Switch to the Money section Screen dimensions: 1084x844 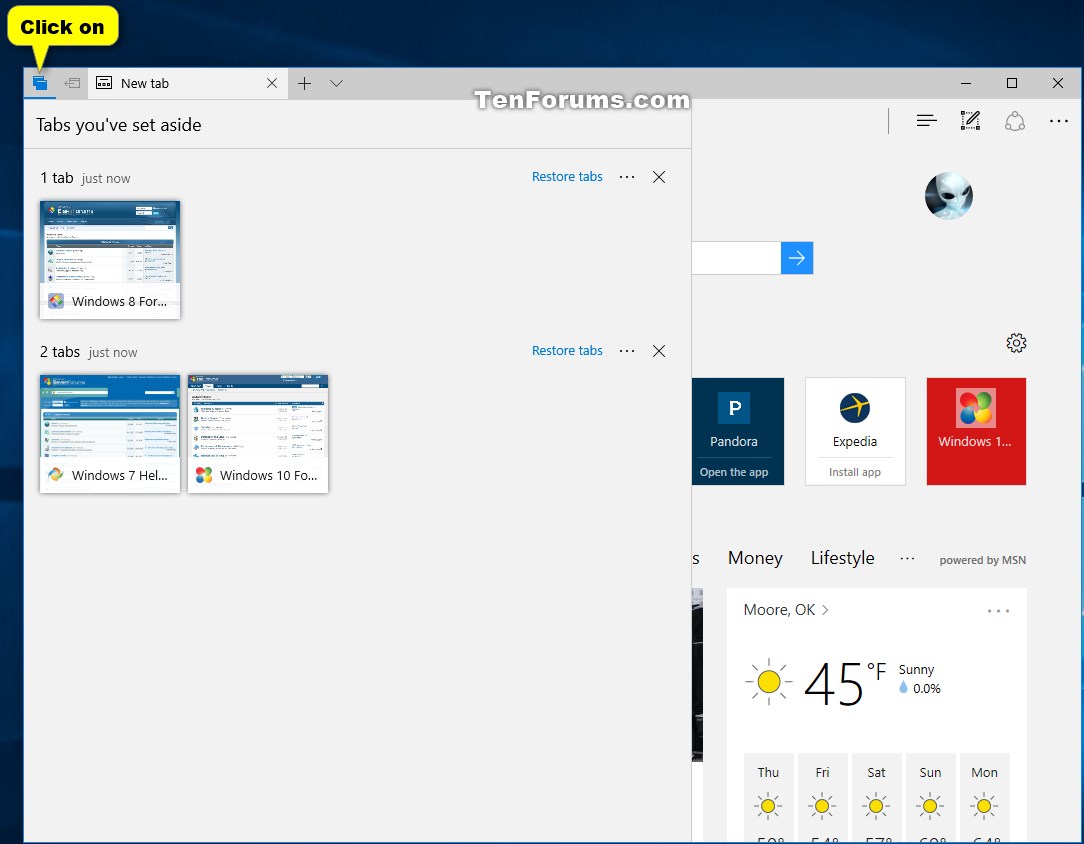[x=755, y=558]
